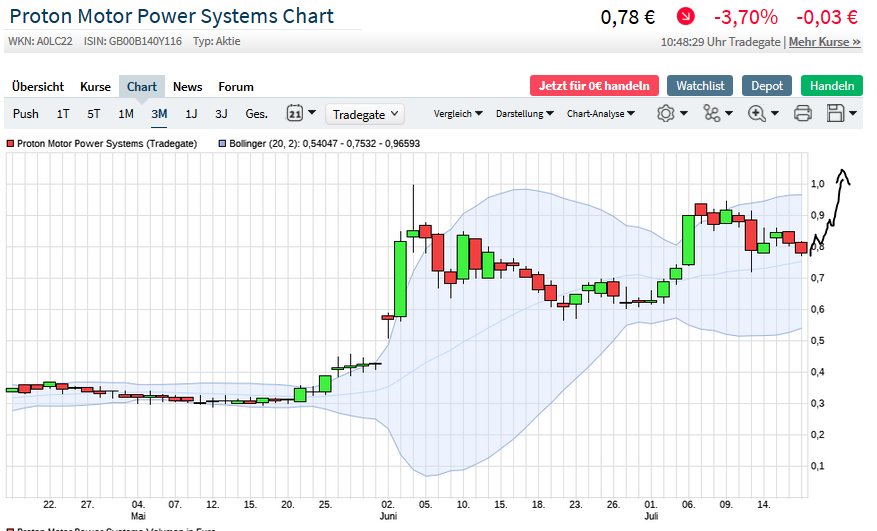Click the green Handeln button

click(x=832, y=86)
